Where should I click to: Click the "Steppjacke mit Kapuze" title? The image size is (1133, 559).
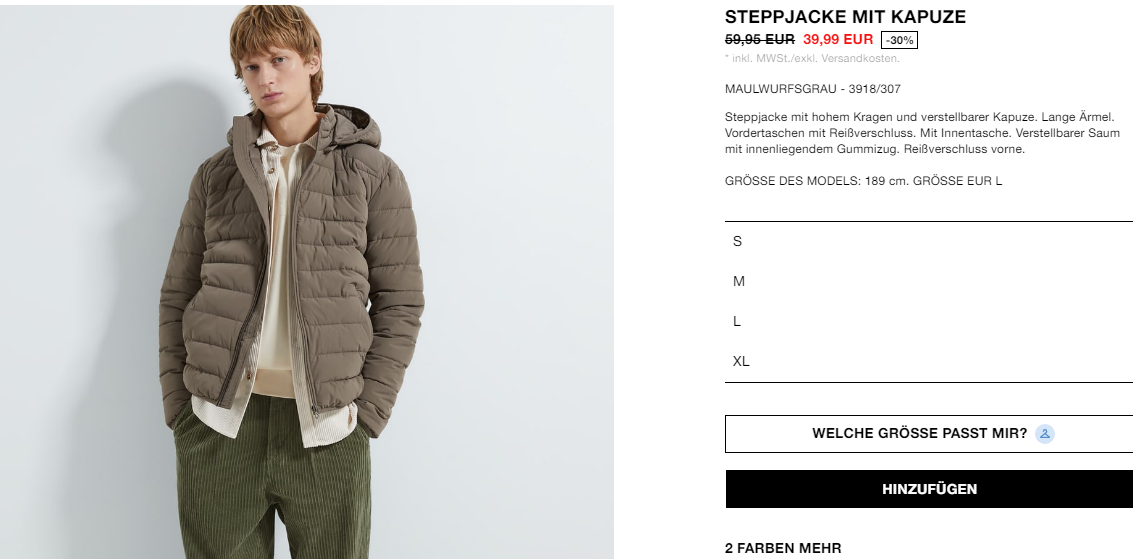point(845,17)
